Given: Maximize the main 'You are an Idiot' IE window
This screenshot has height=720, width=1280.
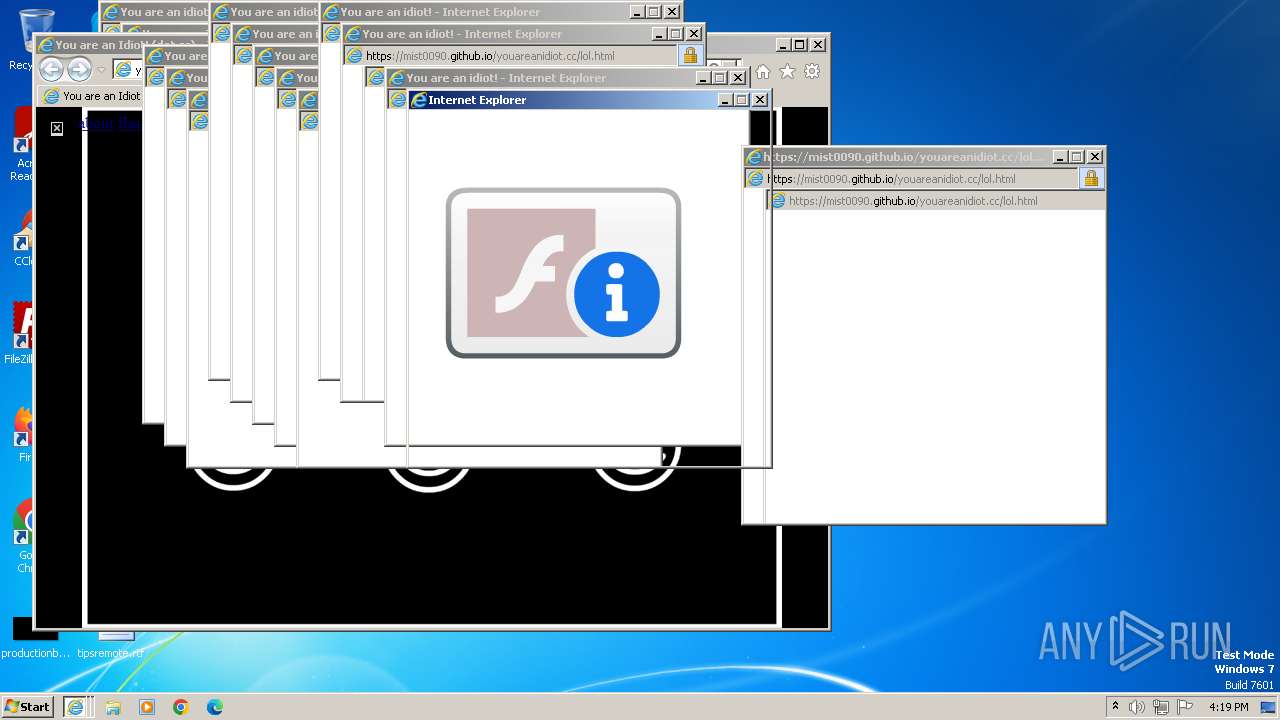Looking at the screenshot, I should (x=800, y=45).
